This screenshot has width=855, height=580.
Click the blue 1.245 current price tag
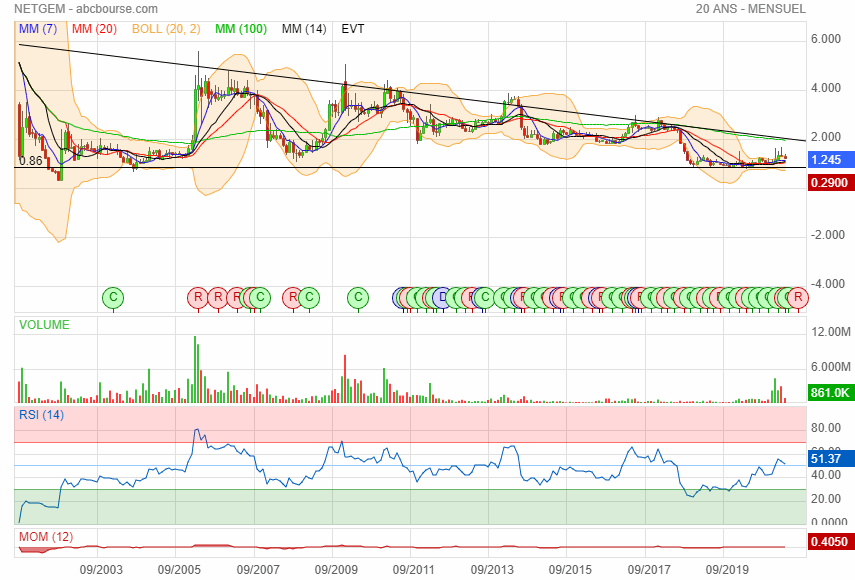coord(829,160)
